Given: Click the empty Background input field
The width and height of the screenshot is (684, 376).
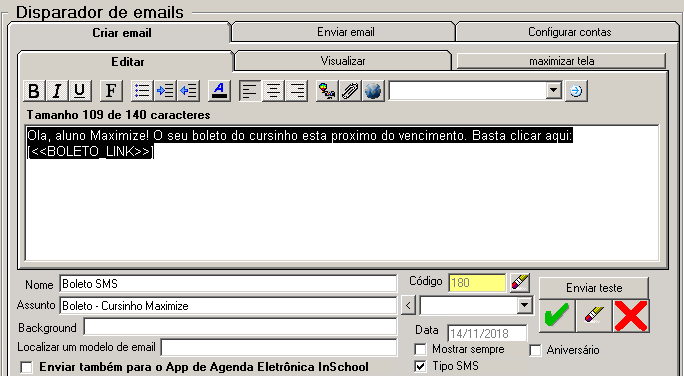Looking at the screenshot, I should coord(240,327).
